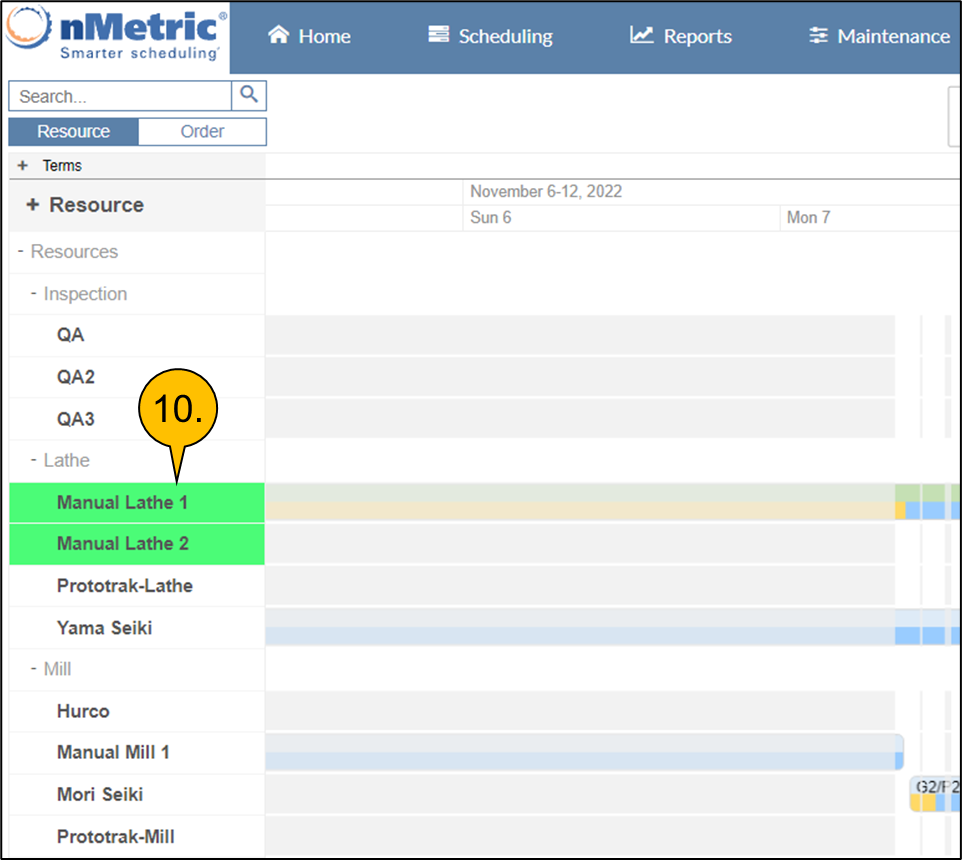Click the Reports chart icon
This screenshot has width=962, height=860.
click(x=641, y=35)
